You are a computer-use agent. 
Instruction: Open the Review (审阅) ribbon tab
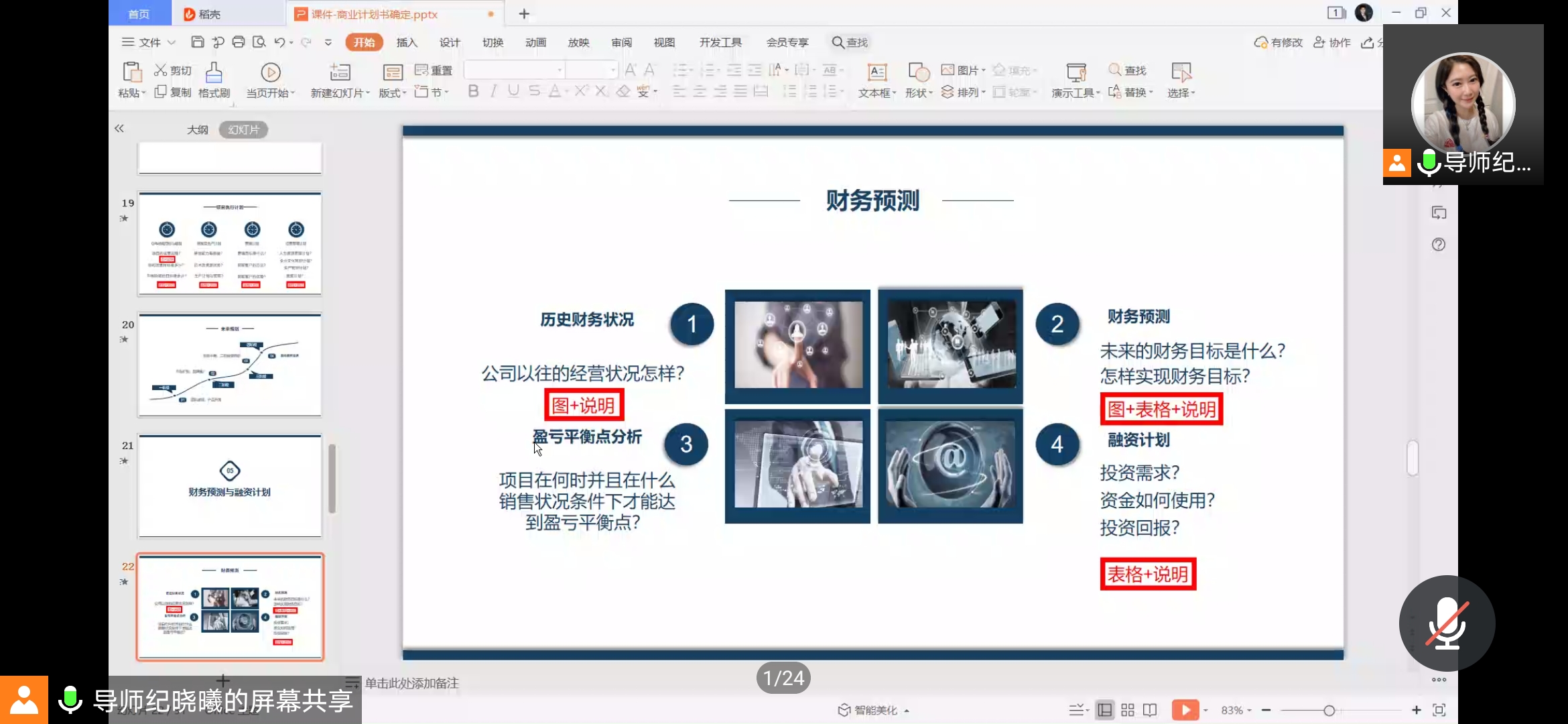tap(621, 42)
